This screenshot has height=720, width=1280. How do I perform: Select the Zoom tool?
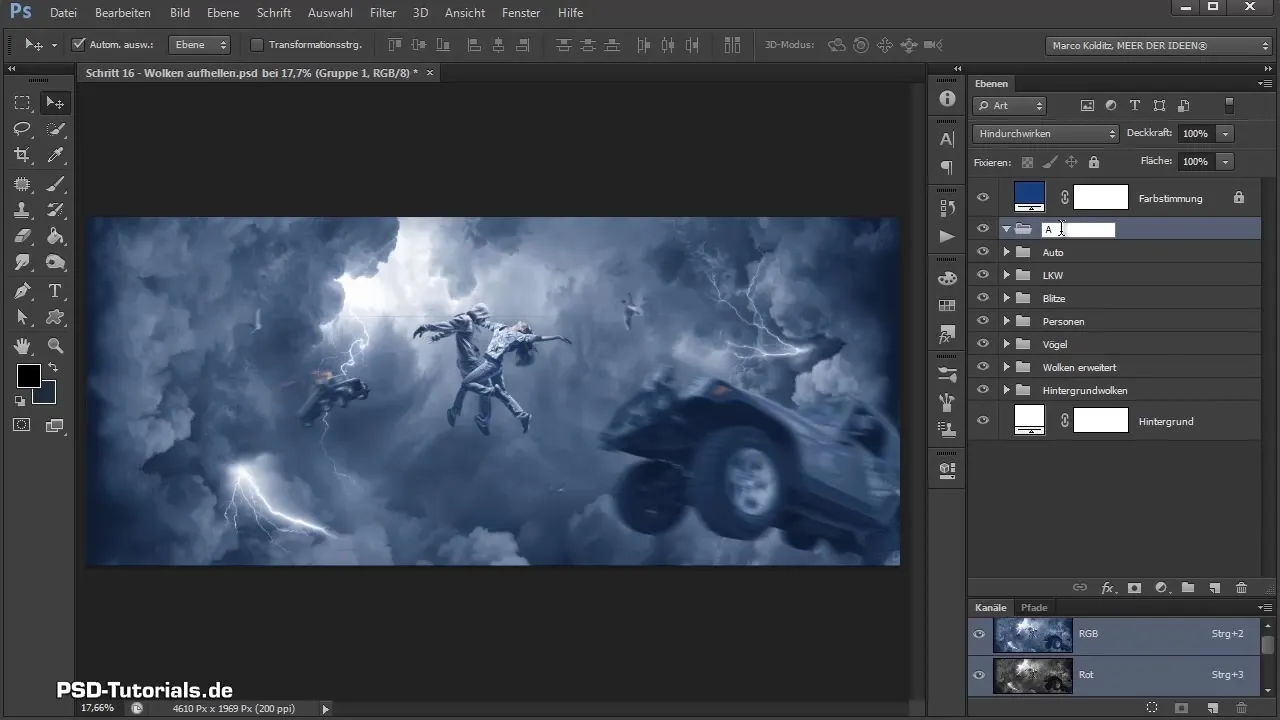click(x=55, y=346)
